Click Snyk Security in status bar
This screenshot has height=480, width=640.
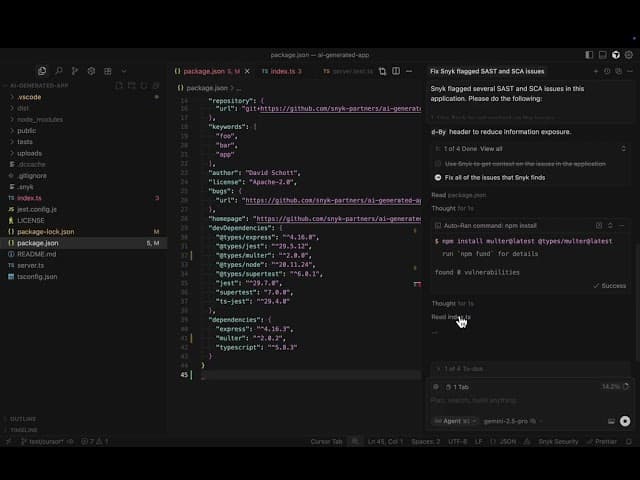click(x=558, y=441)
